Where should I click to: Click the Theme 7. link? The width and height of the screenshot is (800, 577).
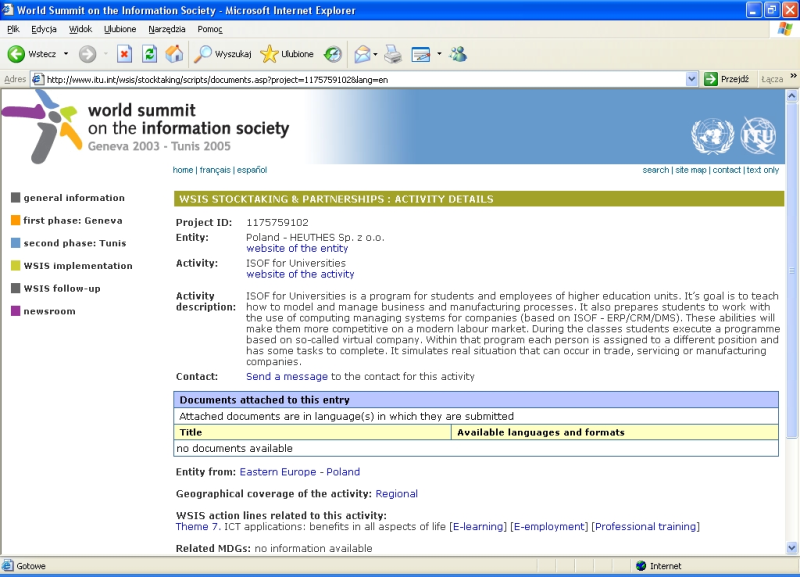click(198, 526)
